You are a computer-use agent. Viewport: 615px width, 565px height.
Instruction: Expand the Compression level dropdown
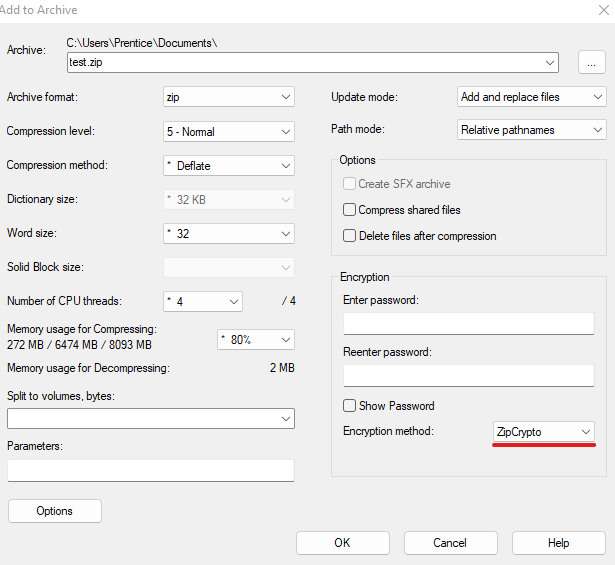(x=229, y=131)
